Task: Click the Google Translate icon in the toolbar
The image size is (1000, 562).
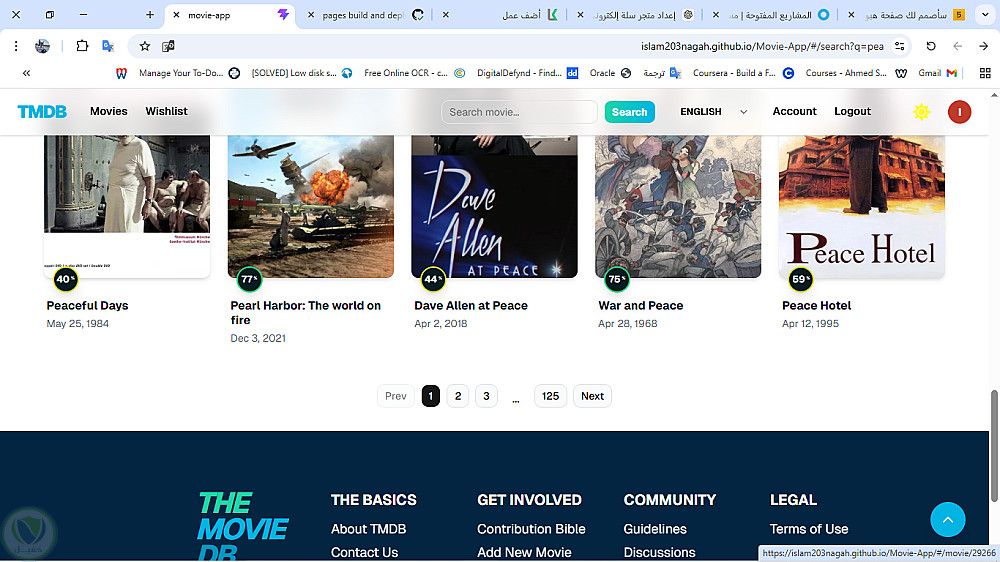Action: (108, 46)
